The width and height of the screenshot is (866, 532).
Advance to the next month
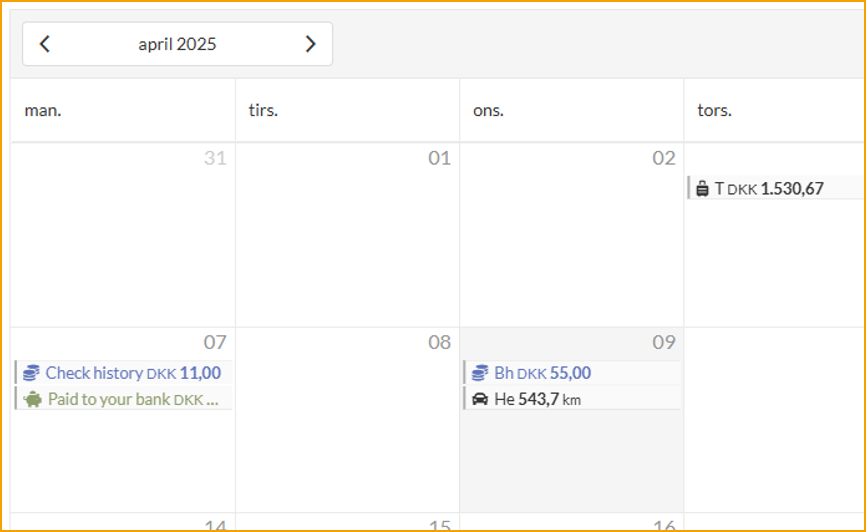310,44
